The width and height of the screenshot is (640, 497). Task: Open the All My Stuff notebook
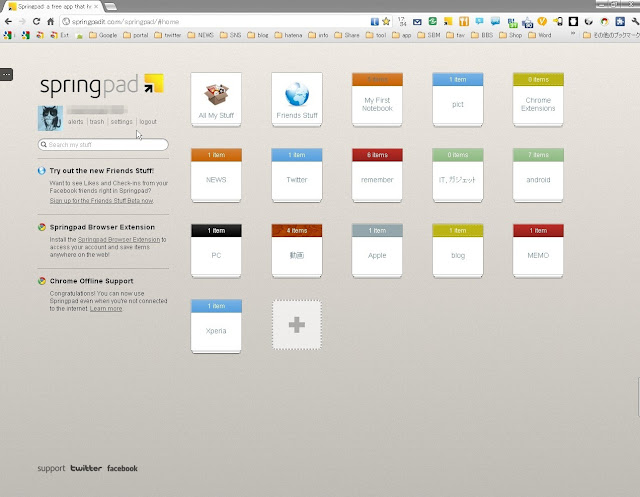click(x=216, y=100)
